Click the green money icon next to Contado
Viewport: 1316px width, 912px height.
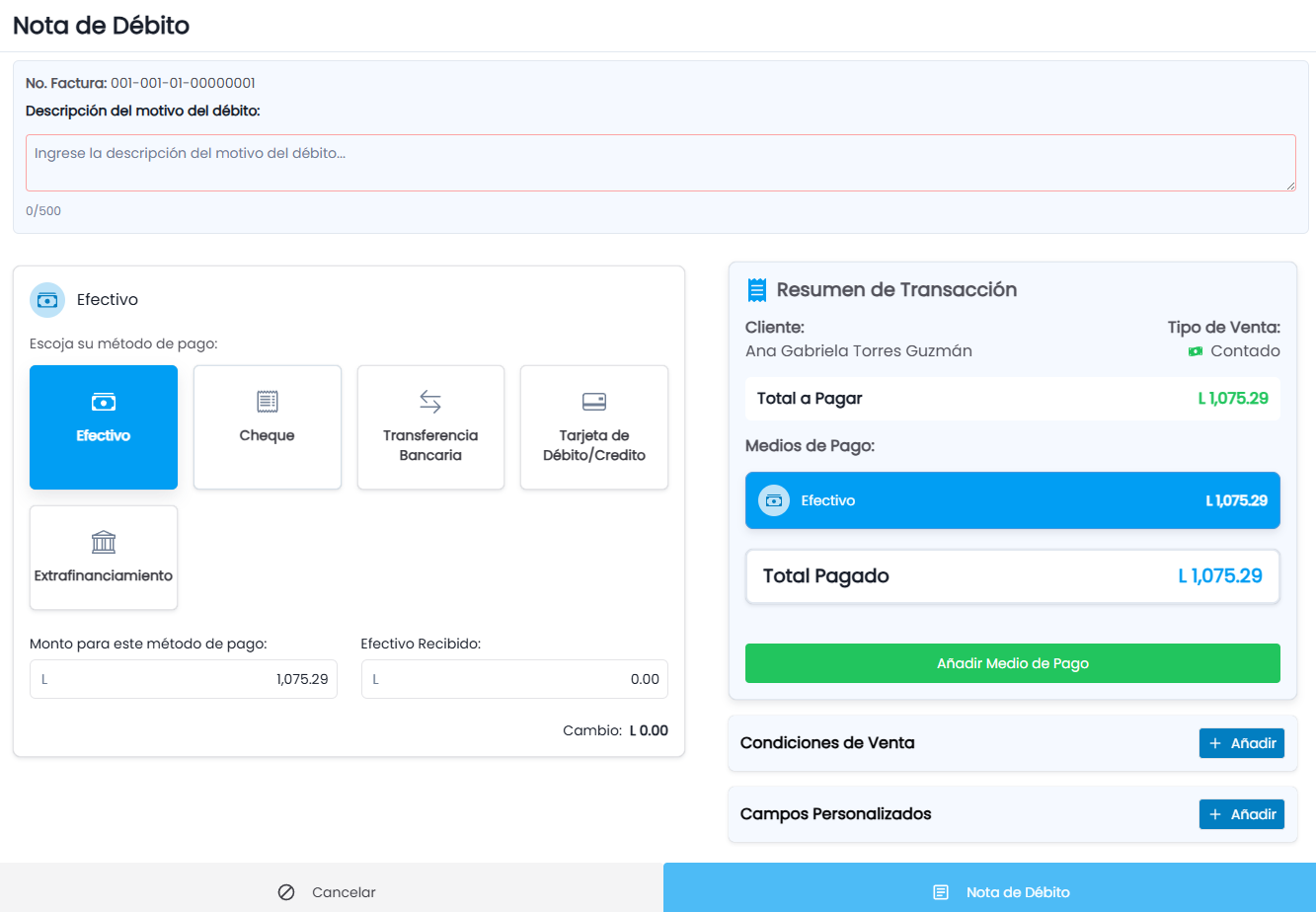click(x=1196, y=351)
